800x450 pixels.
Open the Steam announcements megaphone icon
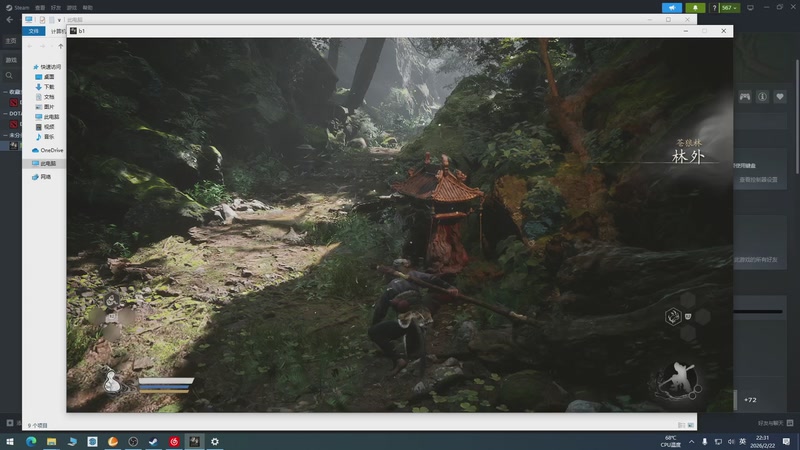coord(672,8)
